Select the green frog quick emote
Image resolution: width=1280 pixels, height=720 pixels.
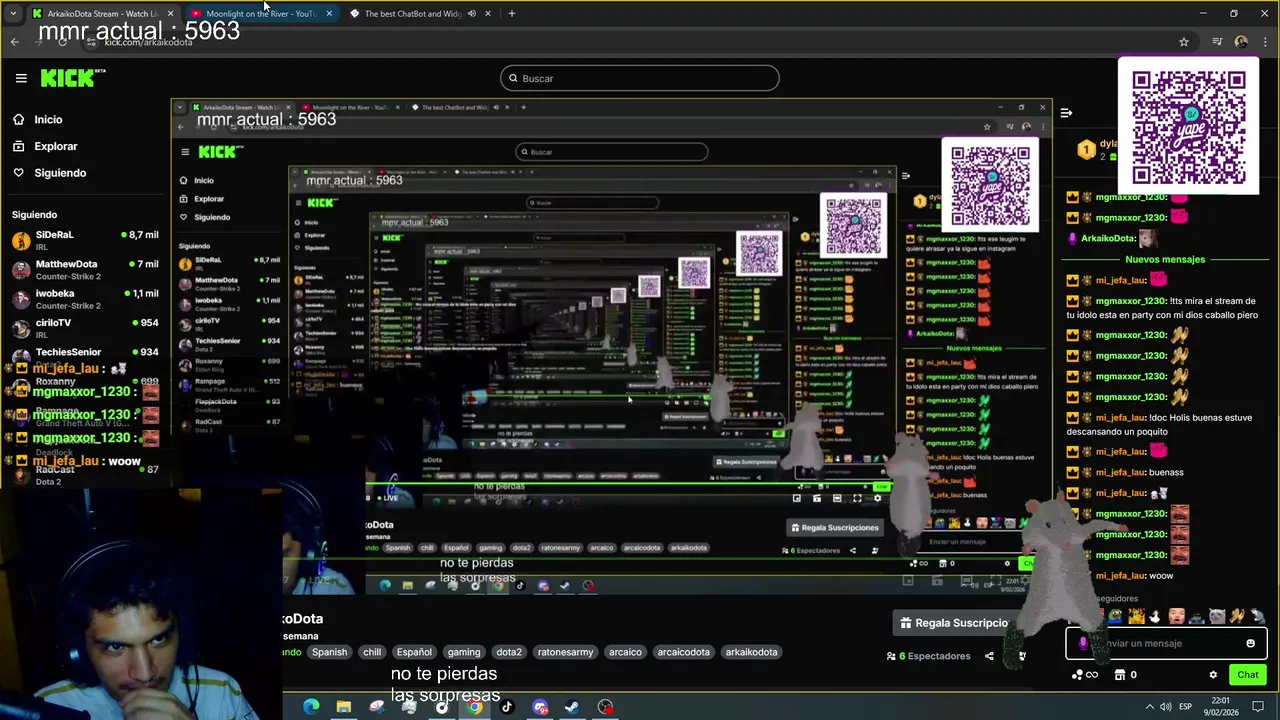1114,617
